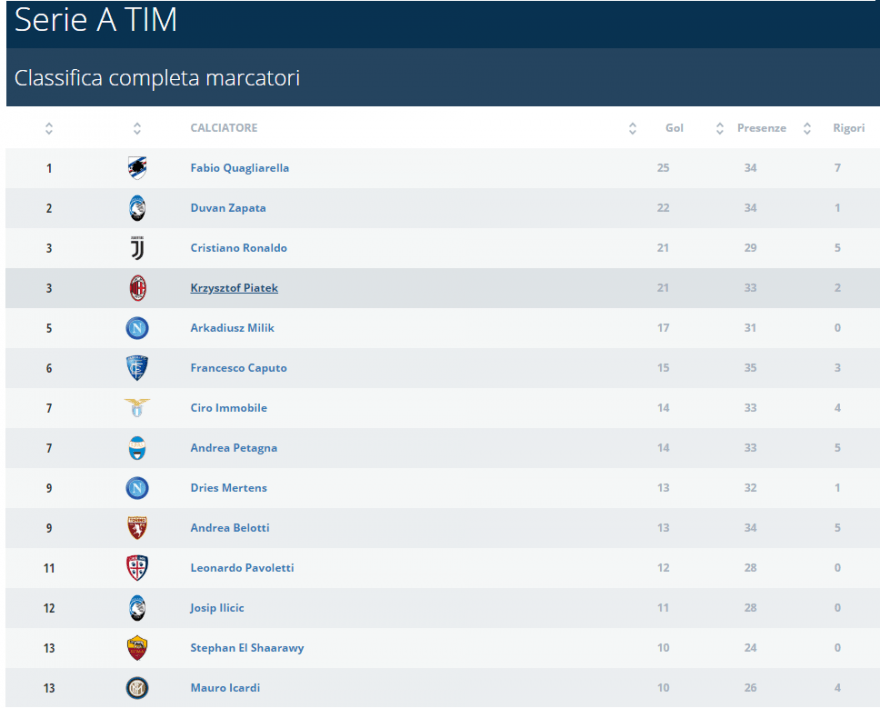The width and height of the screenshot is (880, 708).
Task: Click the Empoli badge in Caputo's row
Action: pos(137,368)
